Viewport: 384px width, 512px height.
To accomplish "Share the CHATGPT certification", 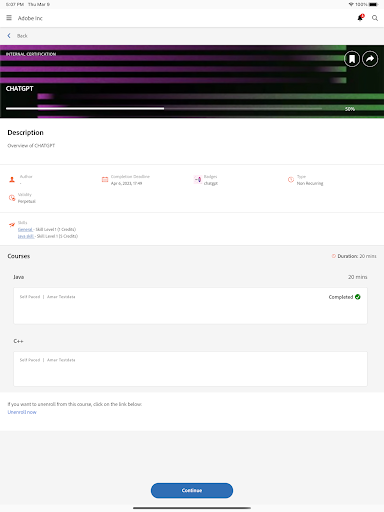I will [370, 59].
